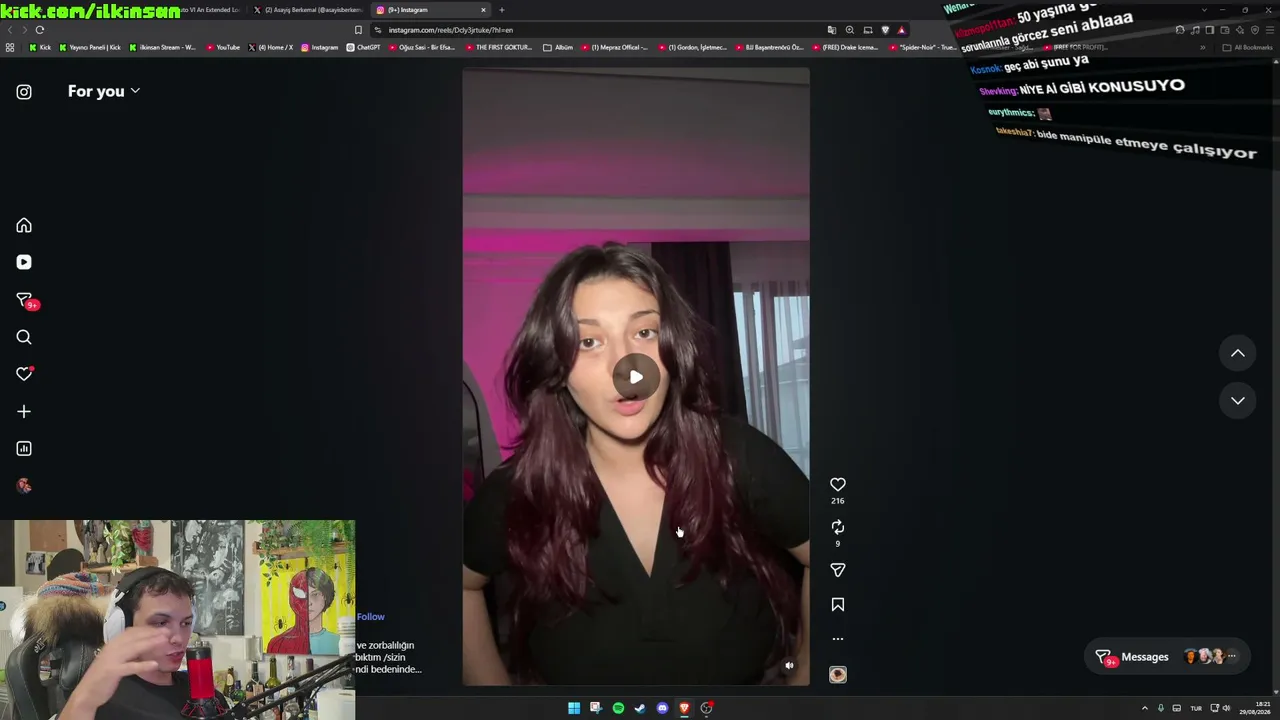Open a new browser tab
This screenshot has width=1280, height=720.
click(502, 10)
